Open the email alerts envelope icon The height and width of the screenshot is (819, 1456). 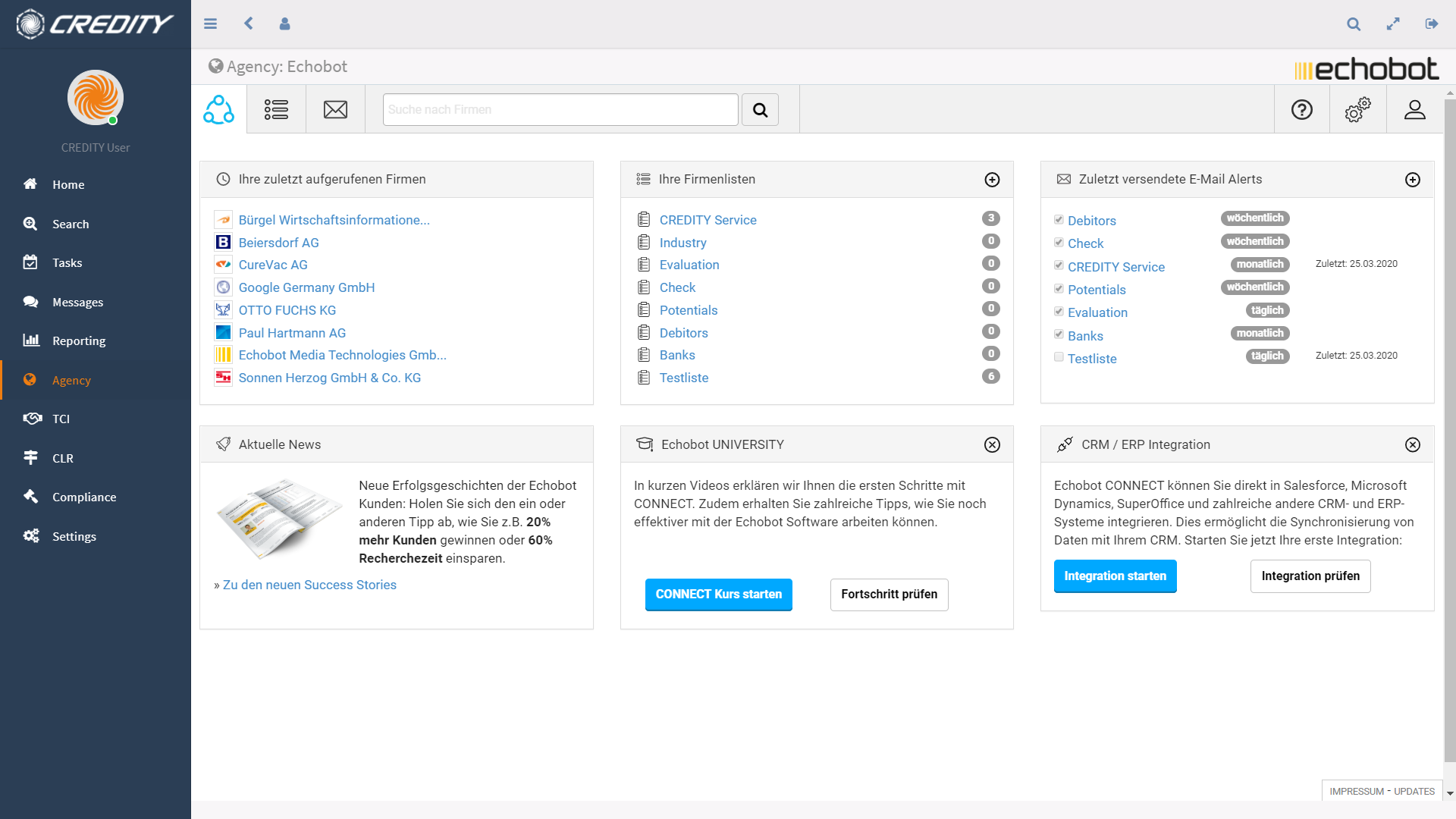(335, 109)
